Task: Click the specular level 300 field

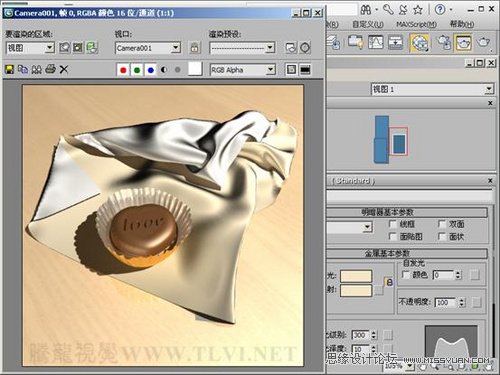Action: [x=361, y=335]
